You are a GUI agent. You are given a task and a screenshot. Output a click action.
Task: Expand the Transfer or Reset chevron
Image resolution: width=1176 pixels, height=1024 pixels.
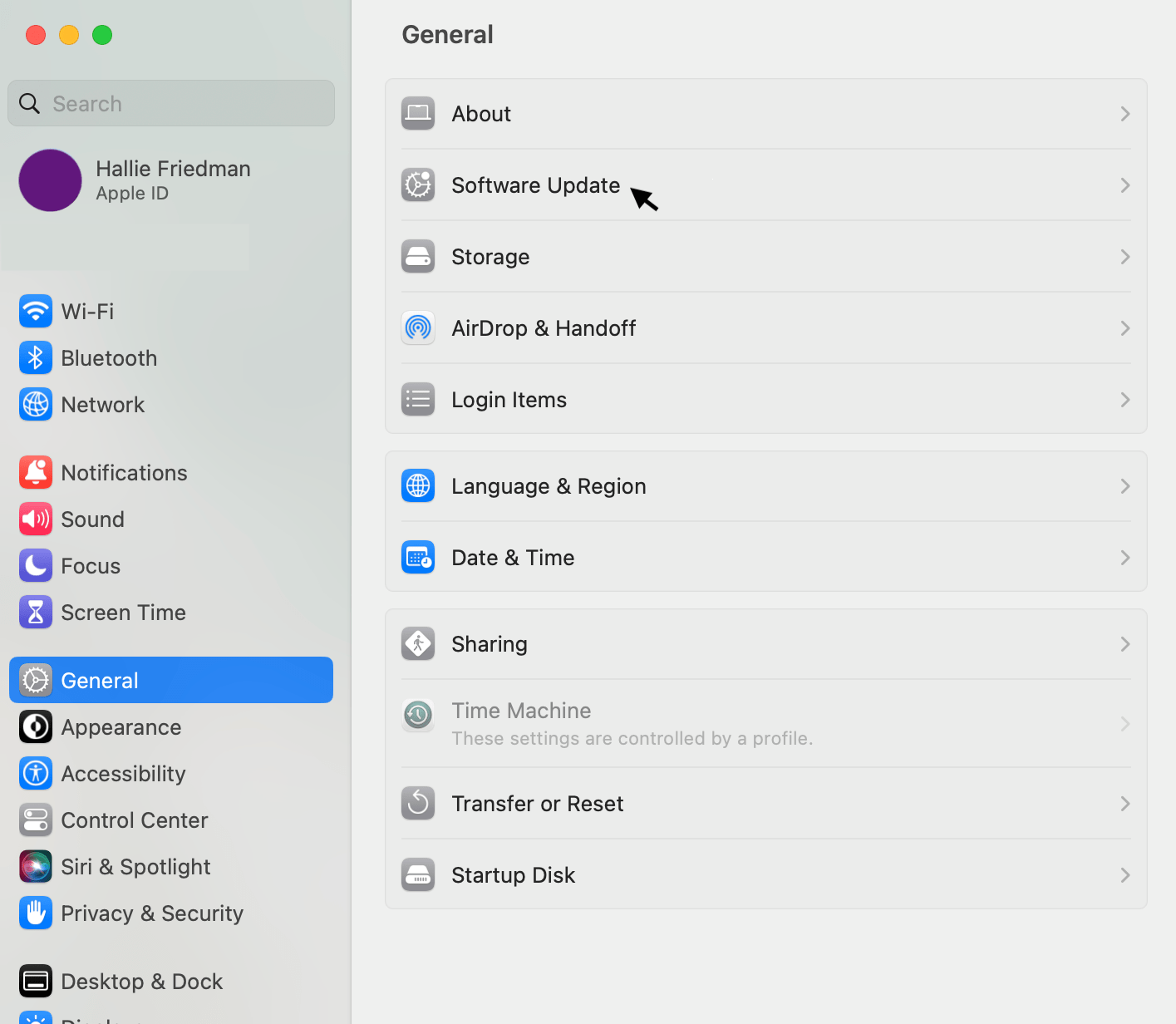1125,804
